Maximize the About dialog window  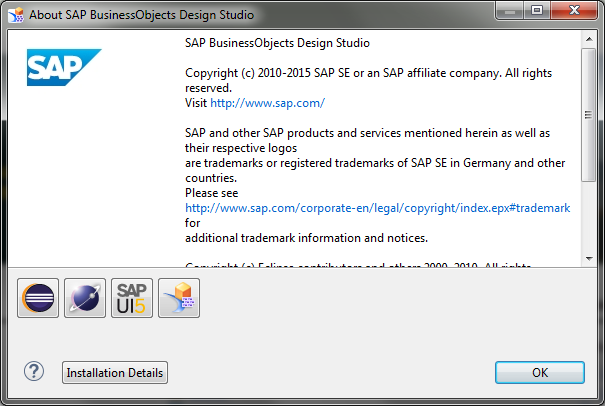[537, 10]
